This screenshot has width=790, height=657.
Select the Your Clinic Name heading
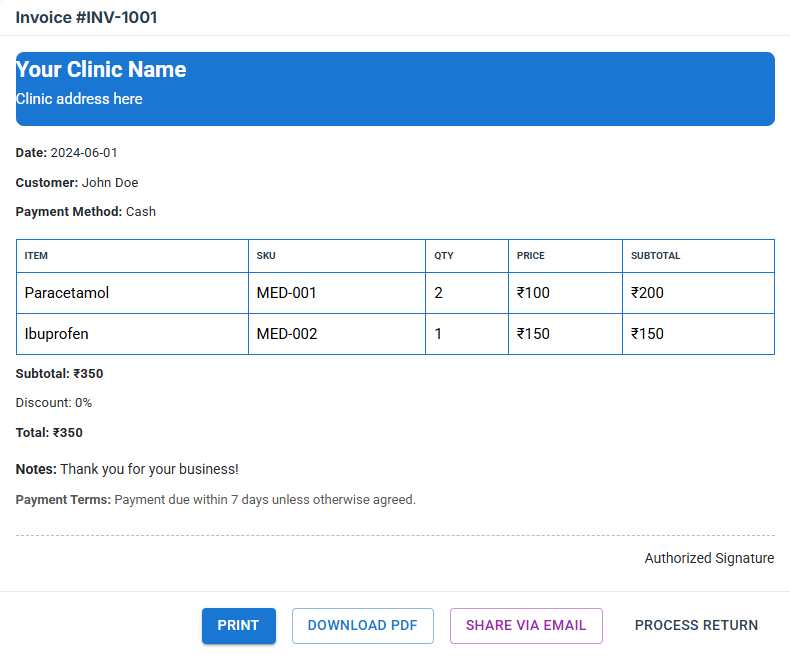(101, 70)
